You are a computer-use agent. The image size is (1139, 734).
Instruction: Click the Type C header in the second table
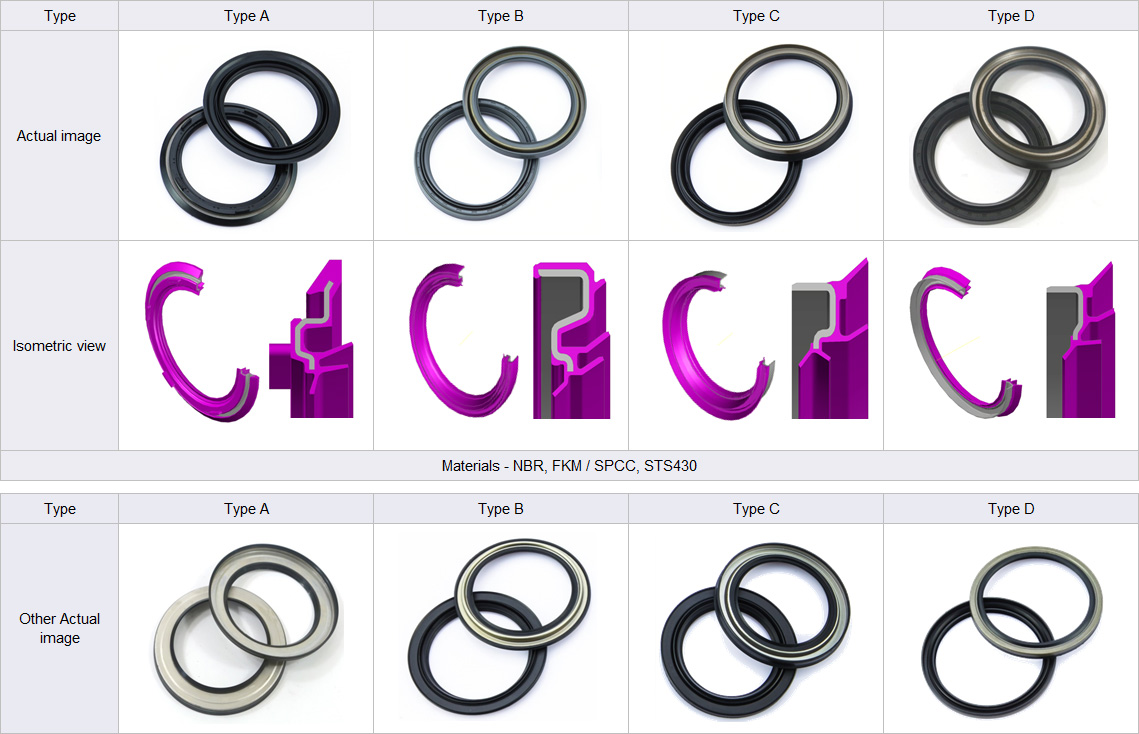coord(756,509)
